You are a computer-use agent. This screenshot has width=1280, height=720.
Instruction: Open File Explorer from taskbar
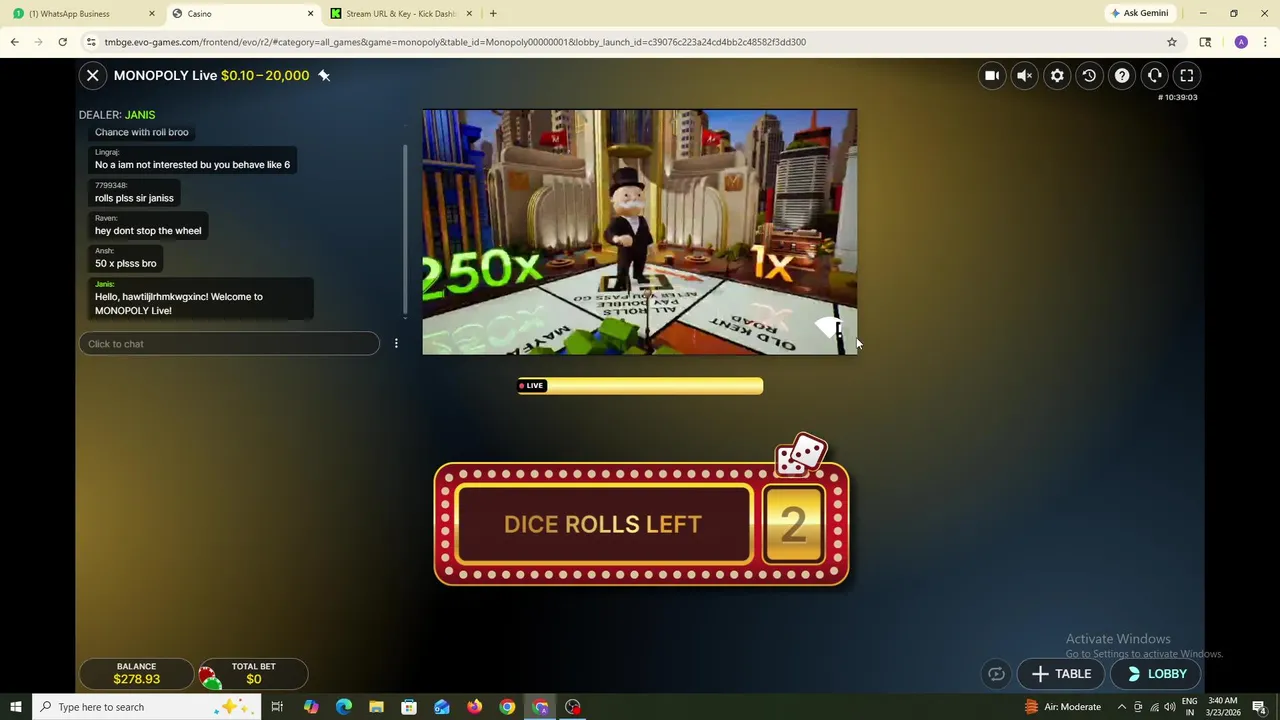coord(376,707)
